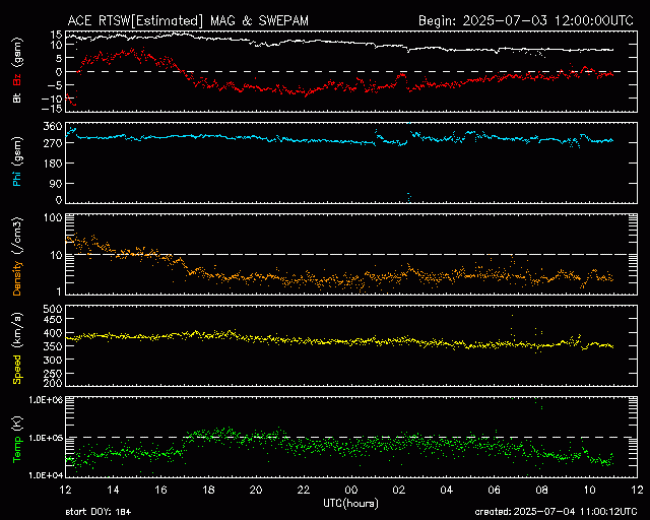This screenshot has width=650, height=520.
Task: Click the yellow 'Speed (km/s)' axis label
Action: click(17, 348)
